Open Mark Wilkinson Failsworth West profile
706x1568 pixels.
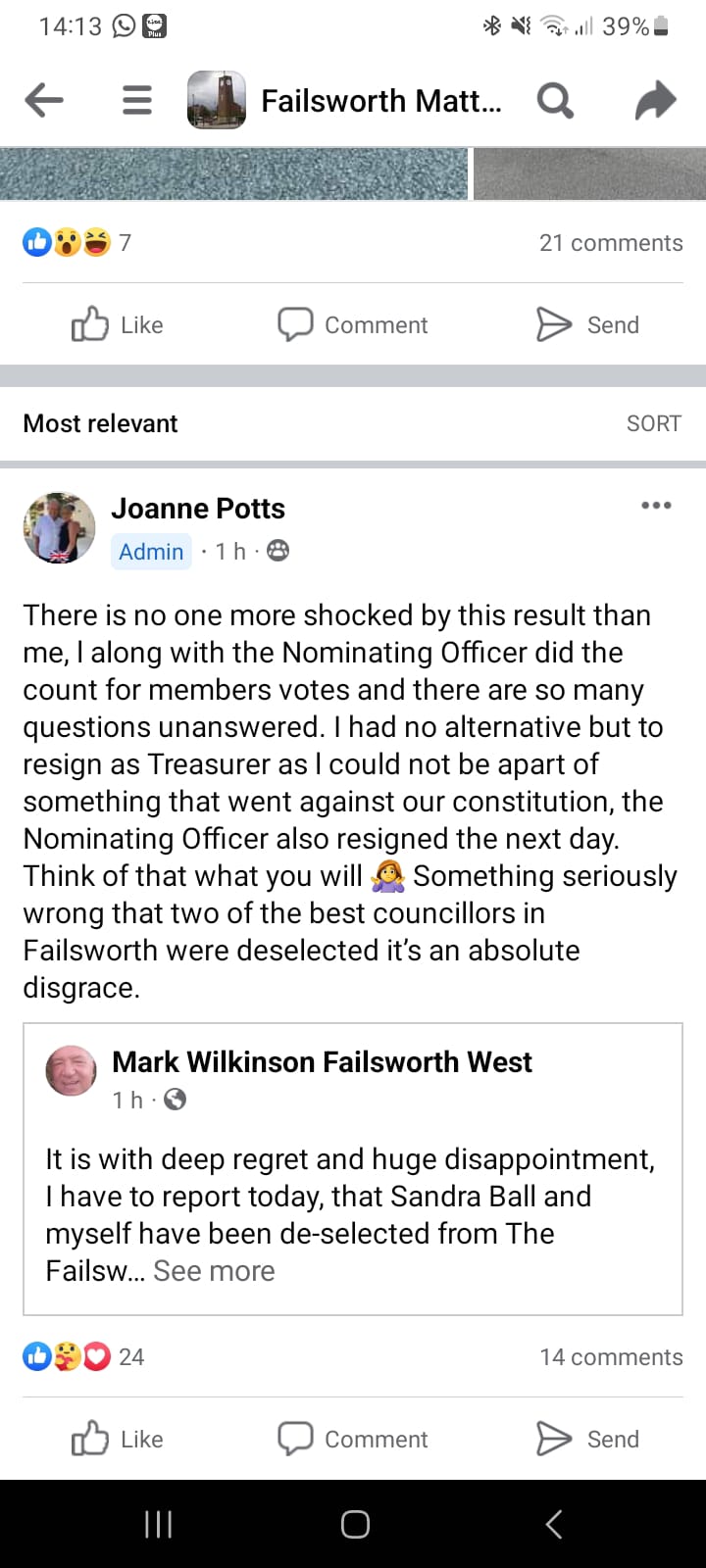[x=322, y=1061]
